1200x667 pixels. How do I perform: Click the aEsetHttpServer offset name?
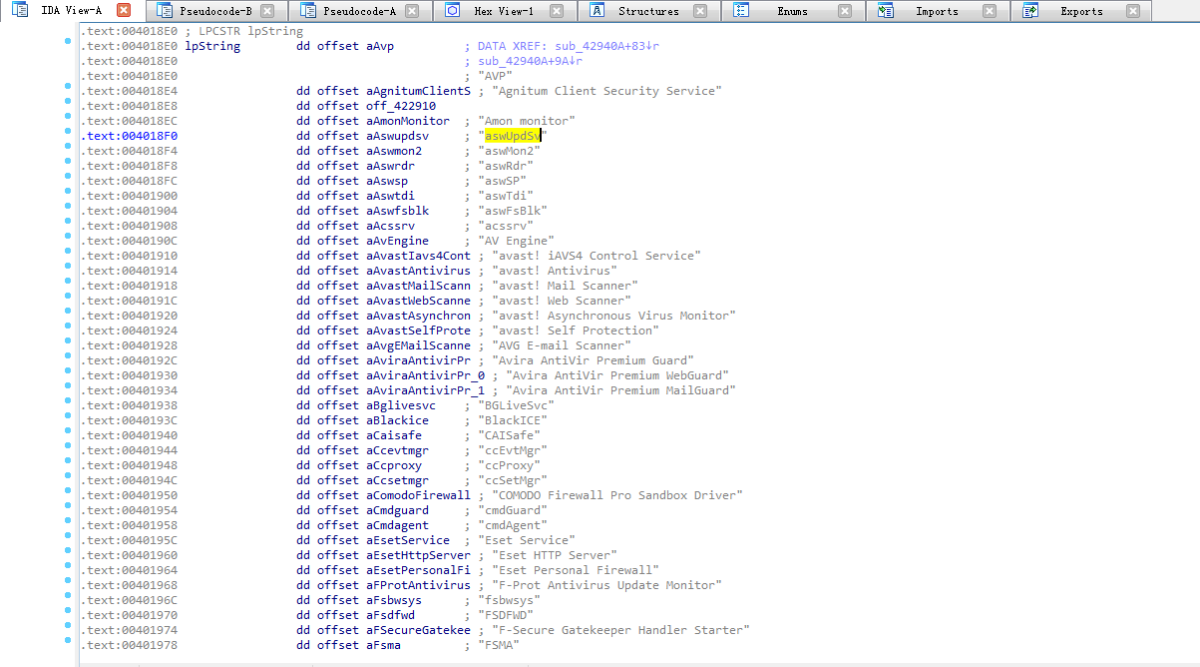[418, 556]
